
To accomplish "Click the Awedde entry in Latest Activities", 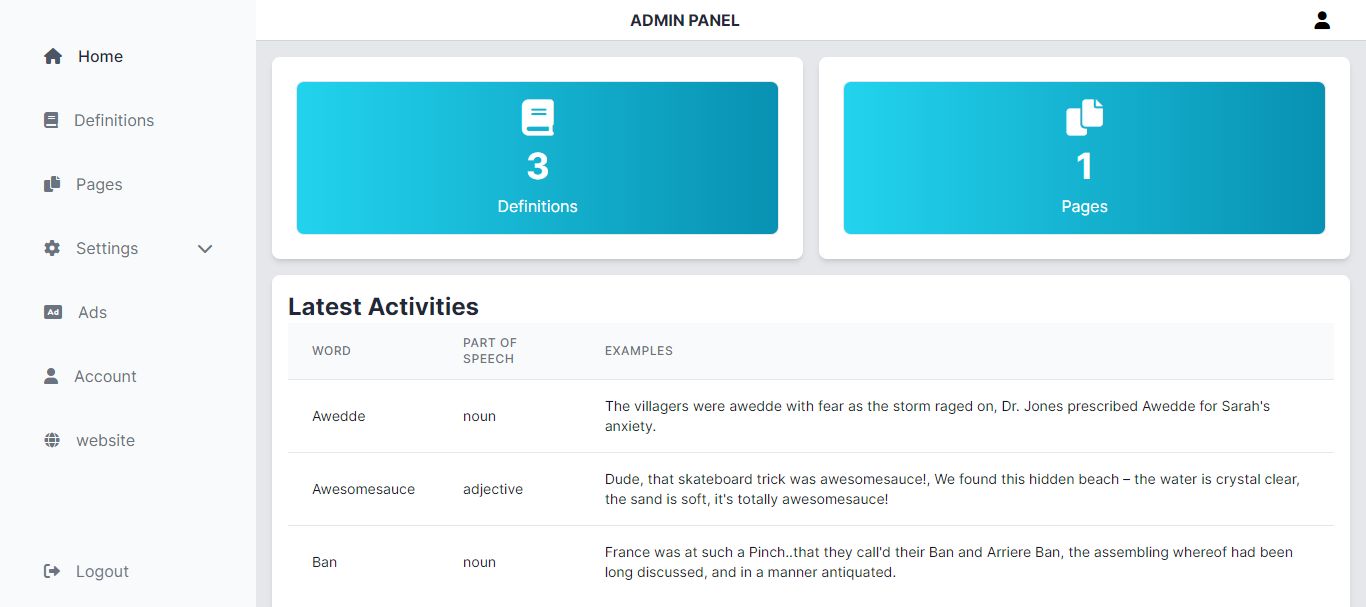I will [338, 417].
